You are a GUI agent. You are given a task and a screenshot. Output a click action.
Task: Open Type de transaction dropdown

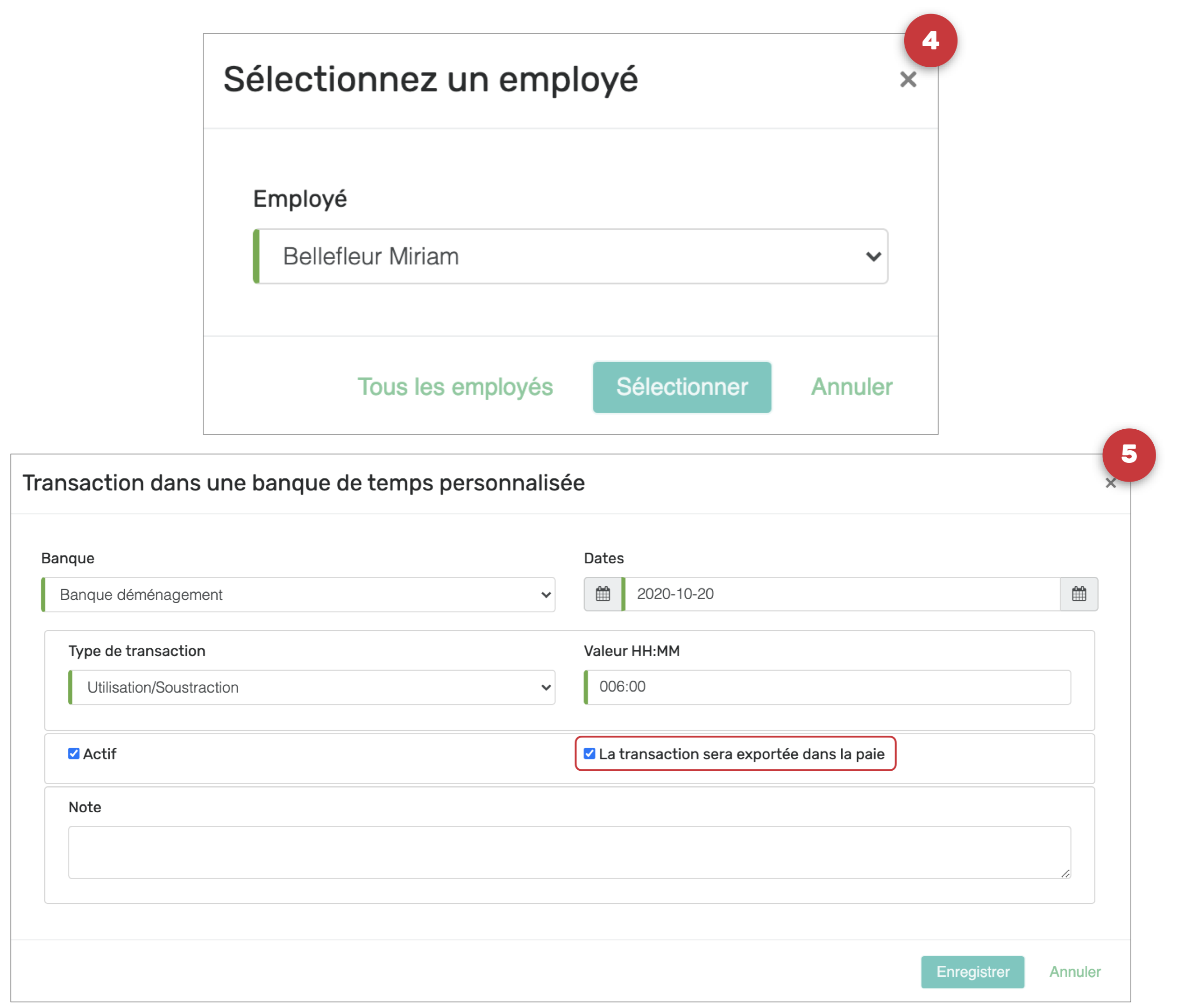312,688
